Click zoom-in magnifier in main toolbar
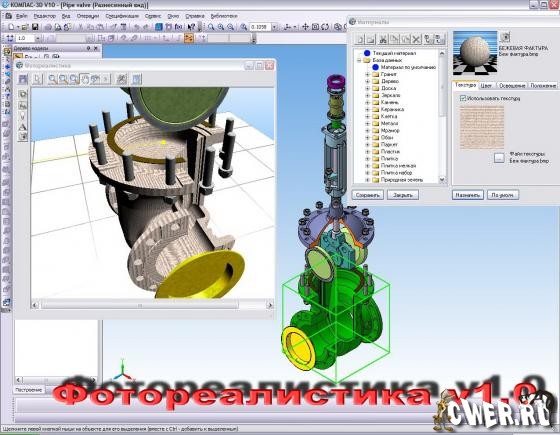 pyautogui.click(x=221, y=27)
